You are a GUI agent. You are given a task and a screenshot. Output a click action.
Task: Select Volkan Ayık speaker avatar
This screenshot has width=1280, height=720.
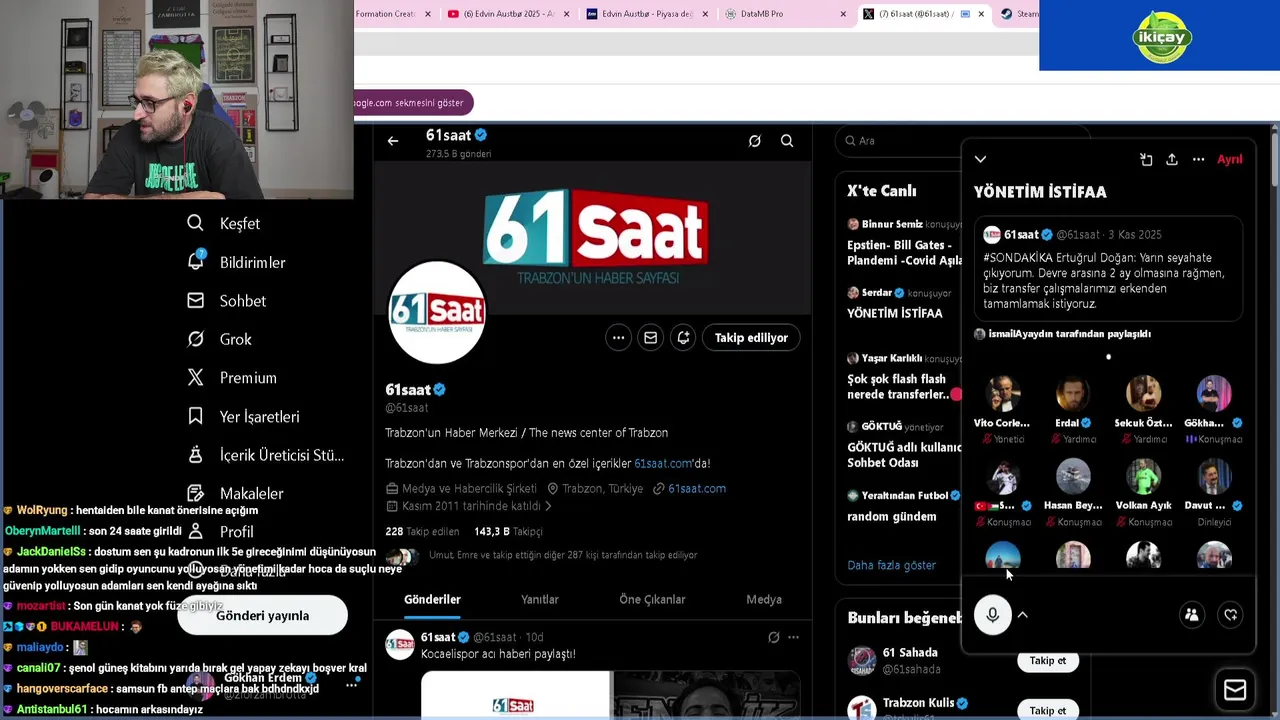point(1143,477)
